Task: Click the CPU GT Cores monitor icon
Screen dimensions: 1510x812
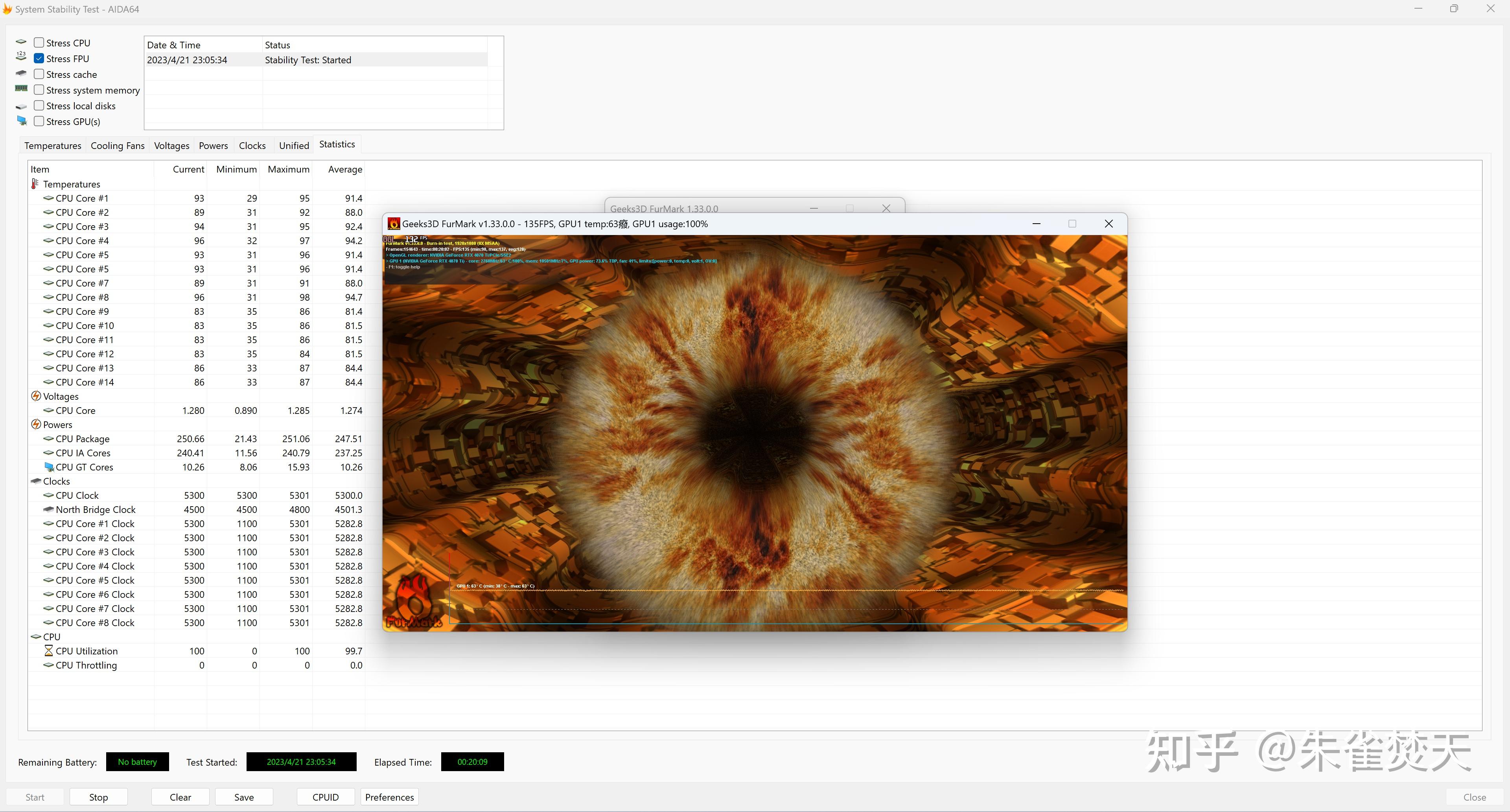Action: tap(49, 467)
